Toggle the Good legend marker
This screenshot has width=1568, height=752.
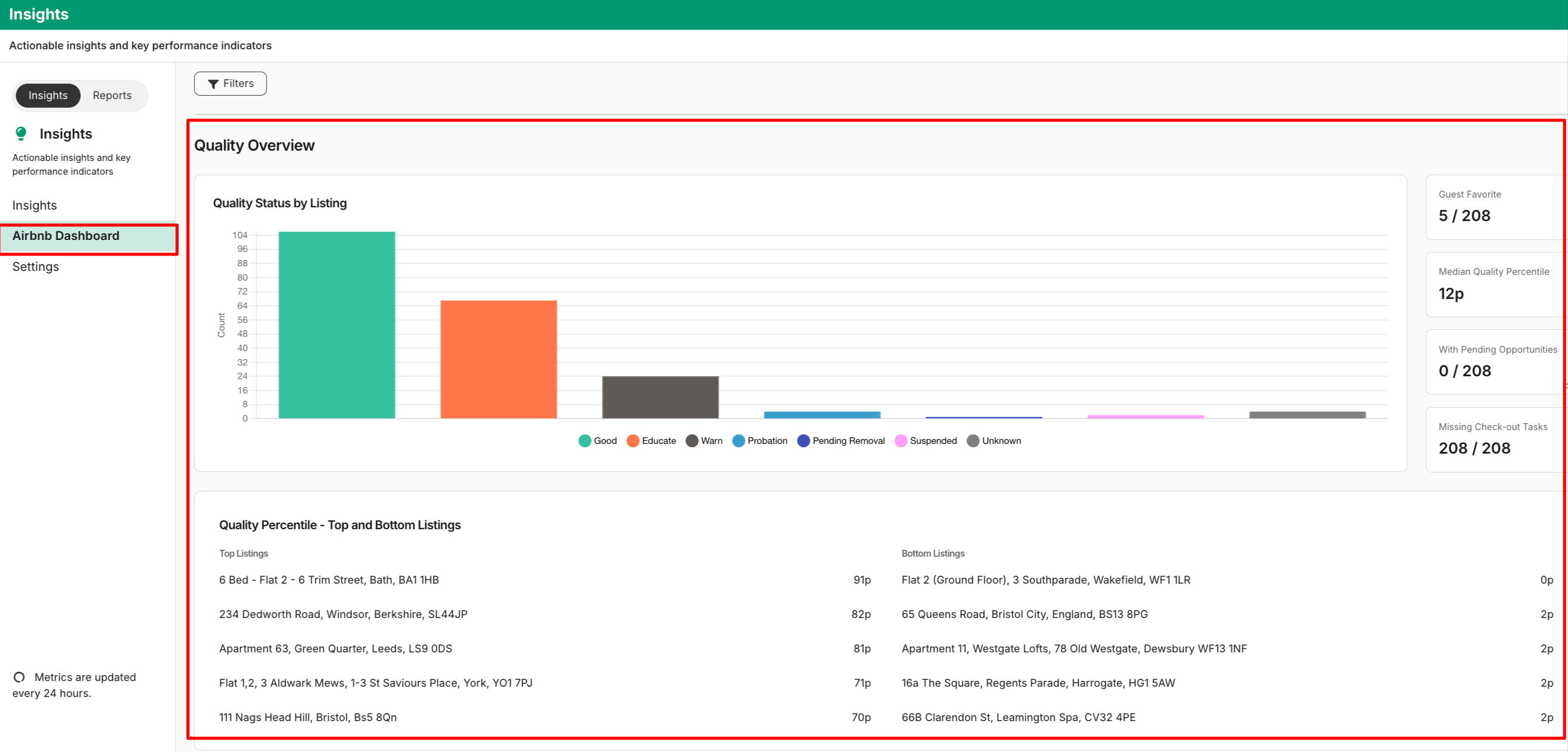tap(585, 440)
